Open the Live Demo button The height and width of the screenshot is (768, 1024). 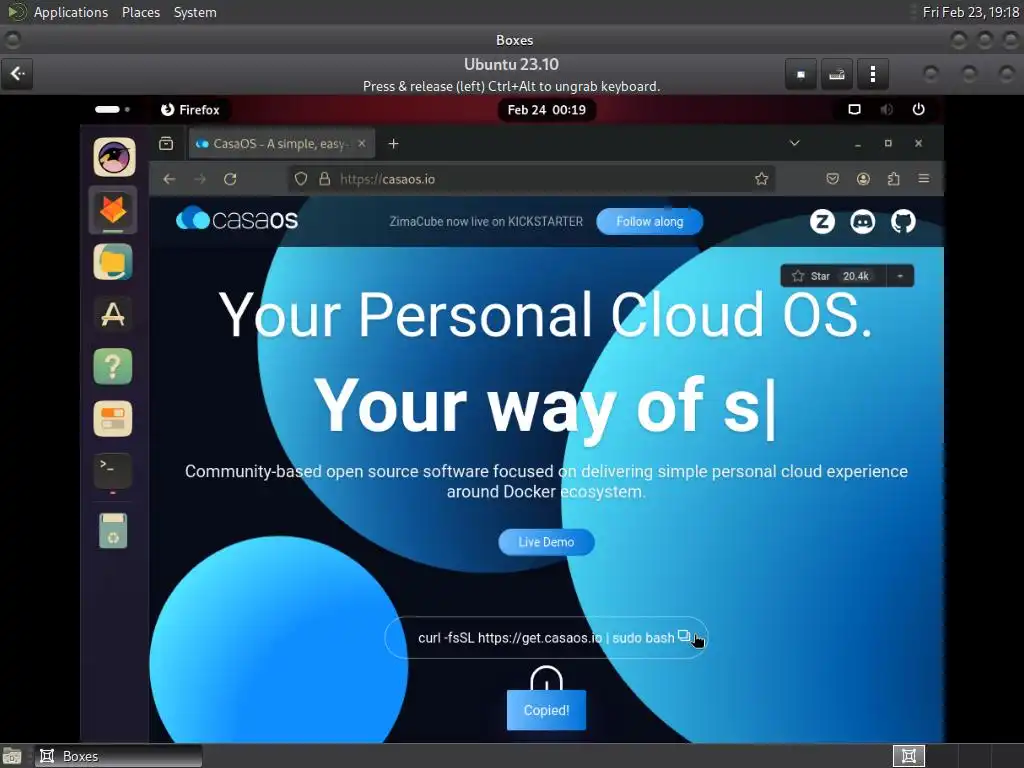click(546, 542)
